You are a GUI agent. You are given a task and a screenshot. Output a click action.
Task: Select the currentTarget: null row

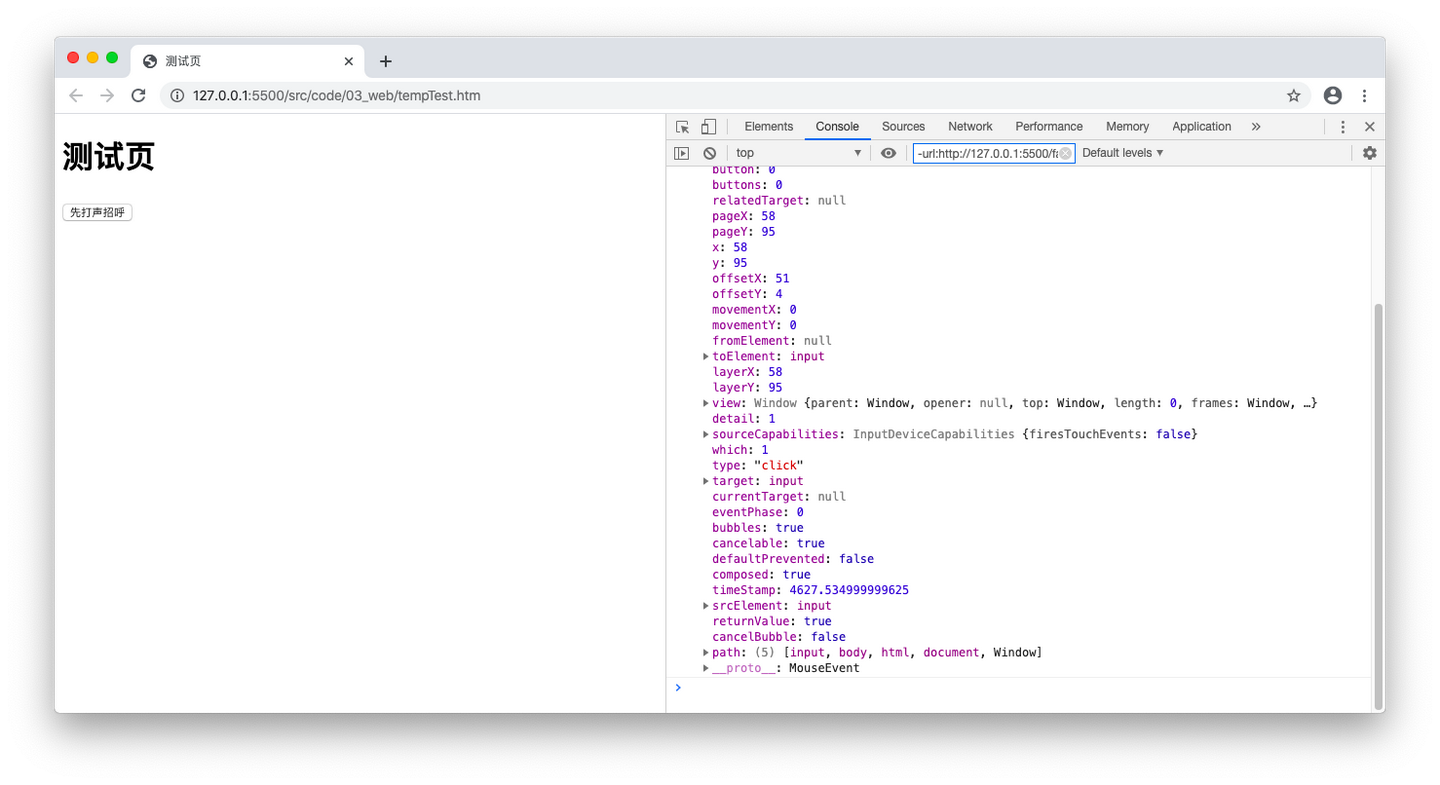(779, 497)
